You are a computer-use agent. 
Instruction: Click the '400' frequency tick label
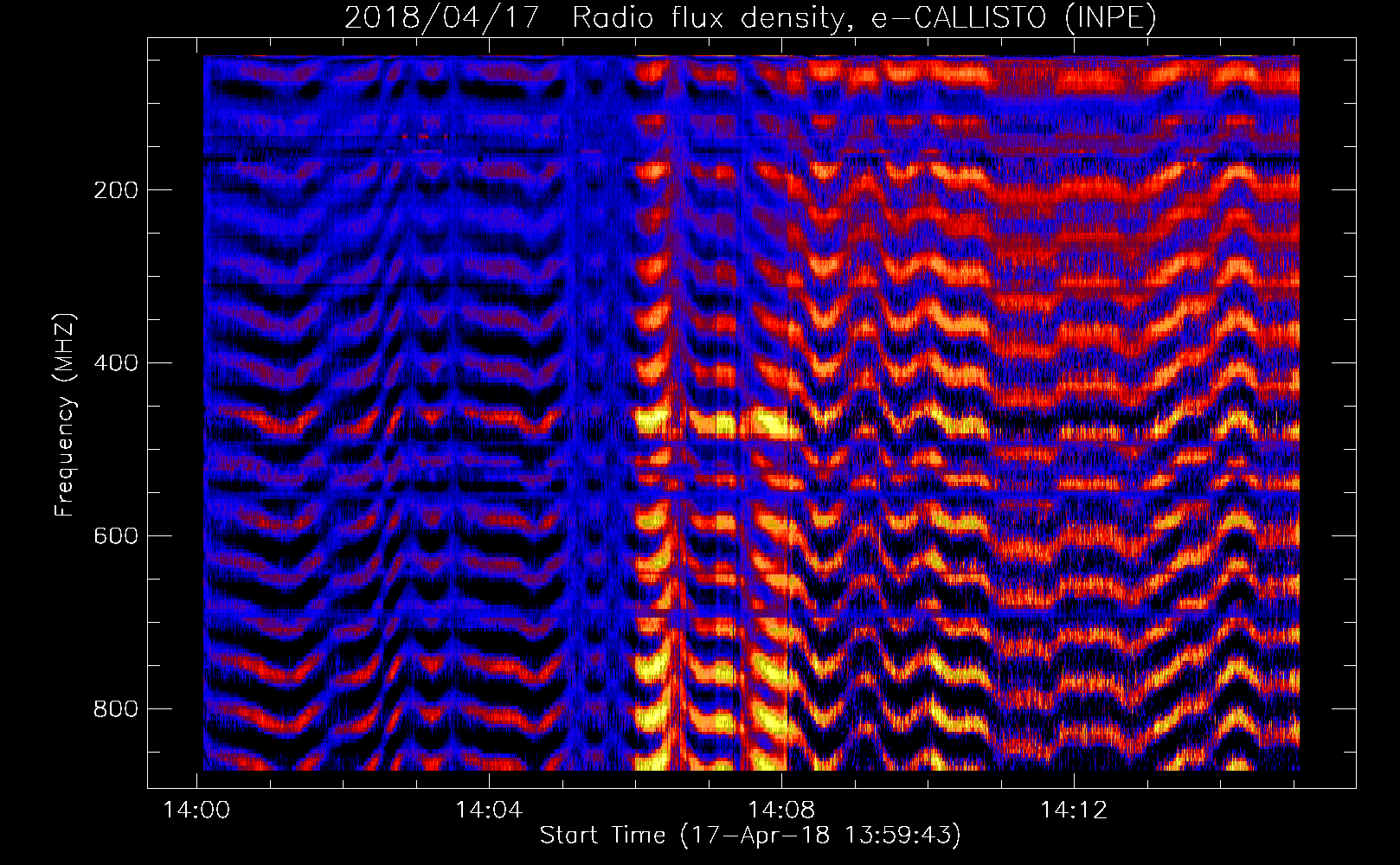point(116,362)
